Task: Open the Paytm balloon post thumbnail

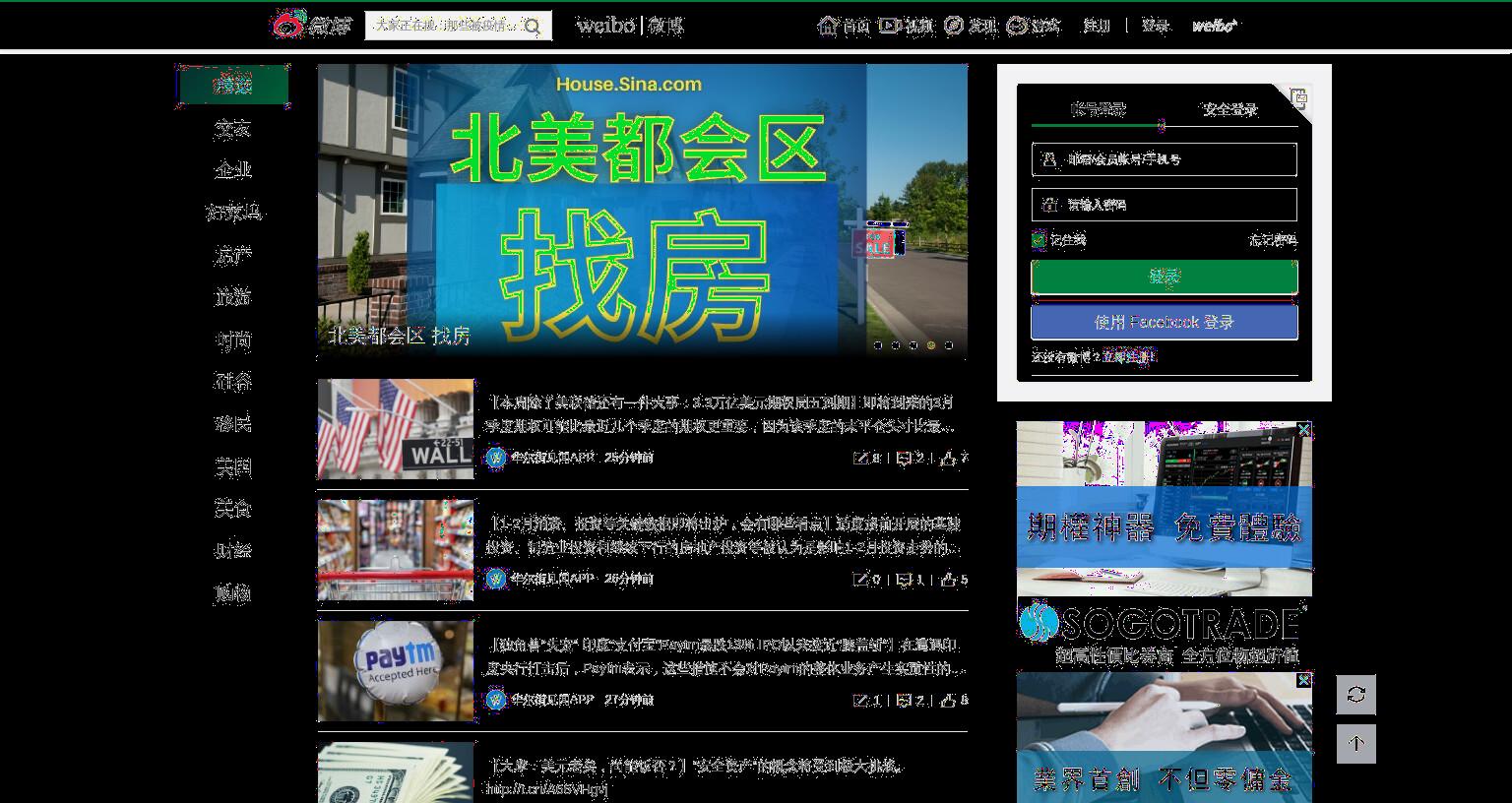Action: pyautogui.click(x=396, y=671)
